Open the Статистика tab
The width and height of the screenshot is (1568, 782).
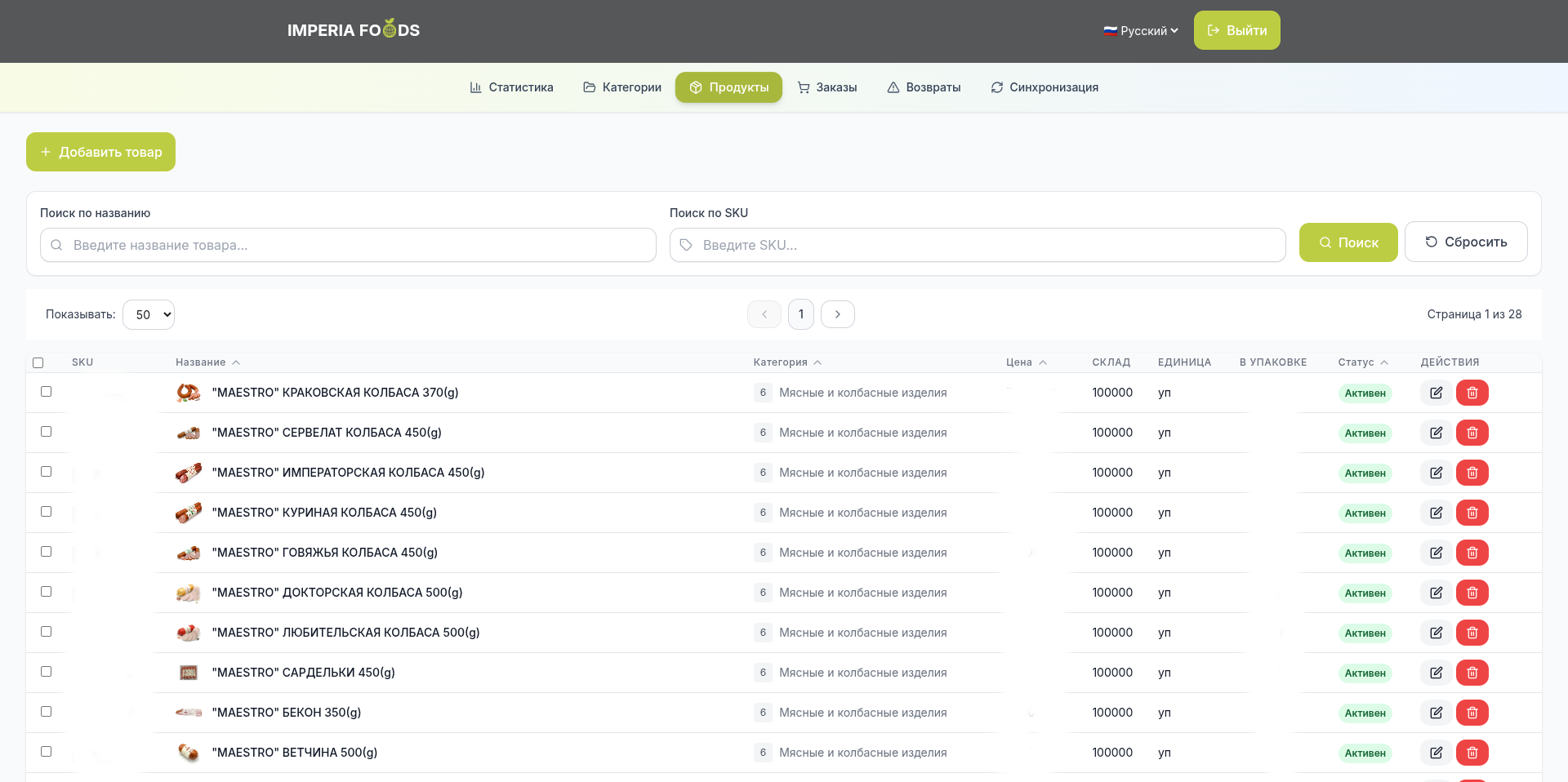pyautogui.click(x=511, y=87)
